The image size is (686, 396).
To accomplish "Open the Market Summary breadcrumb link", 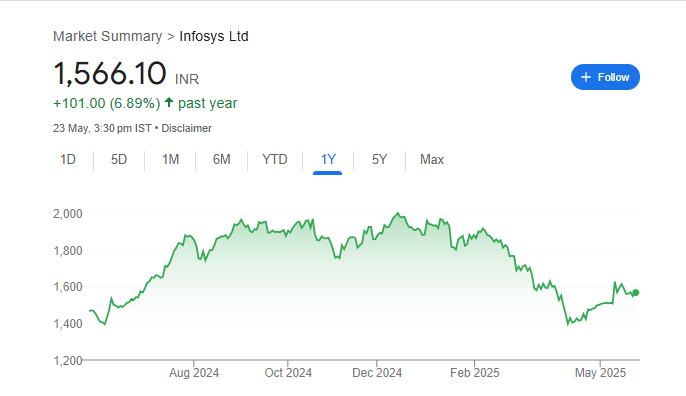I will coord(108,36).
